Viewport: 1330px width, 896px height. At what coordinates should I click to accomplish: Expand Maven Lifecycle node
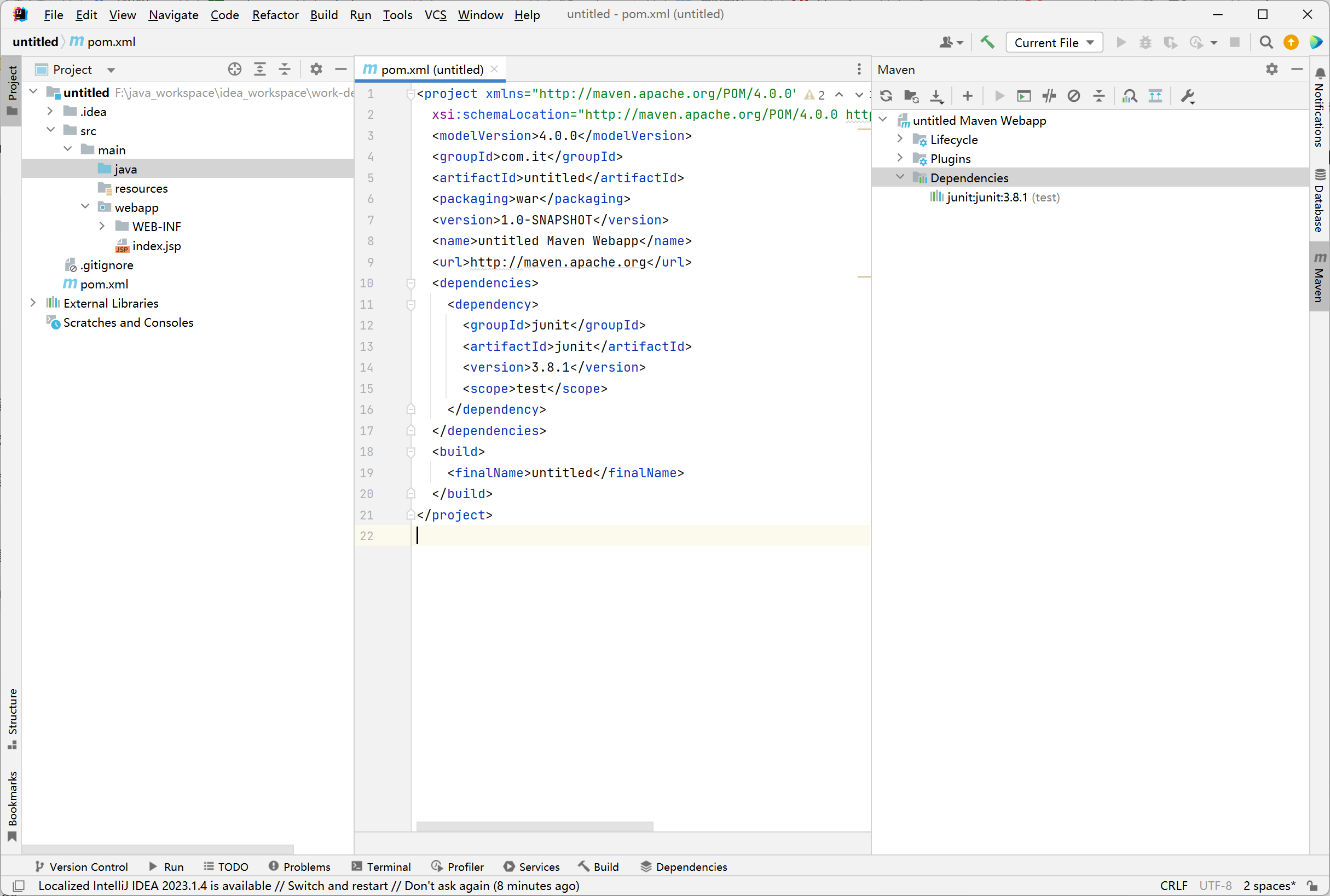tap(900, 139)
